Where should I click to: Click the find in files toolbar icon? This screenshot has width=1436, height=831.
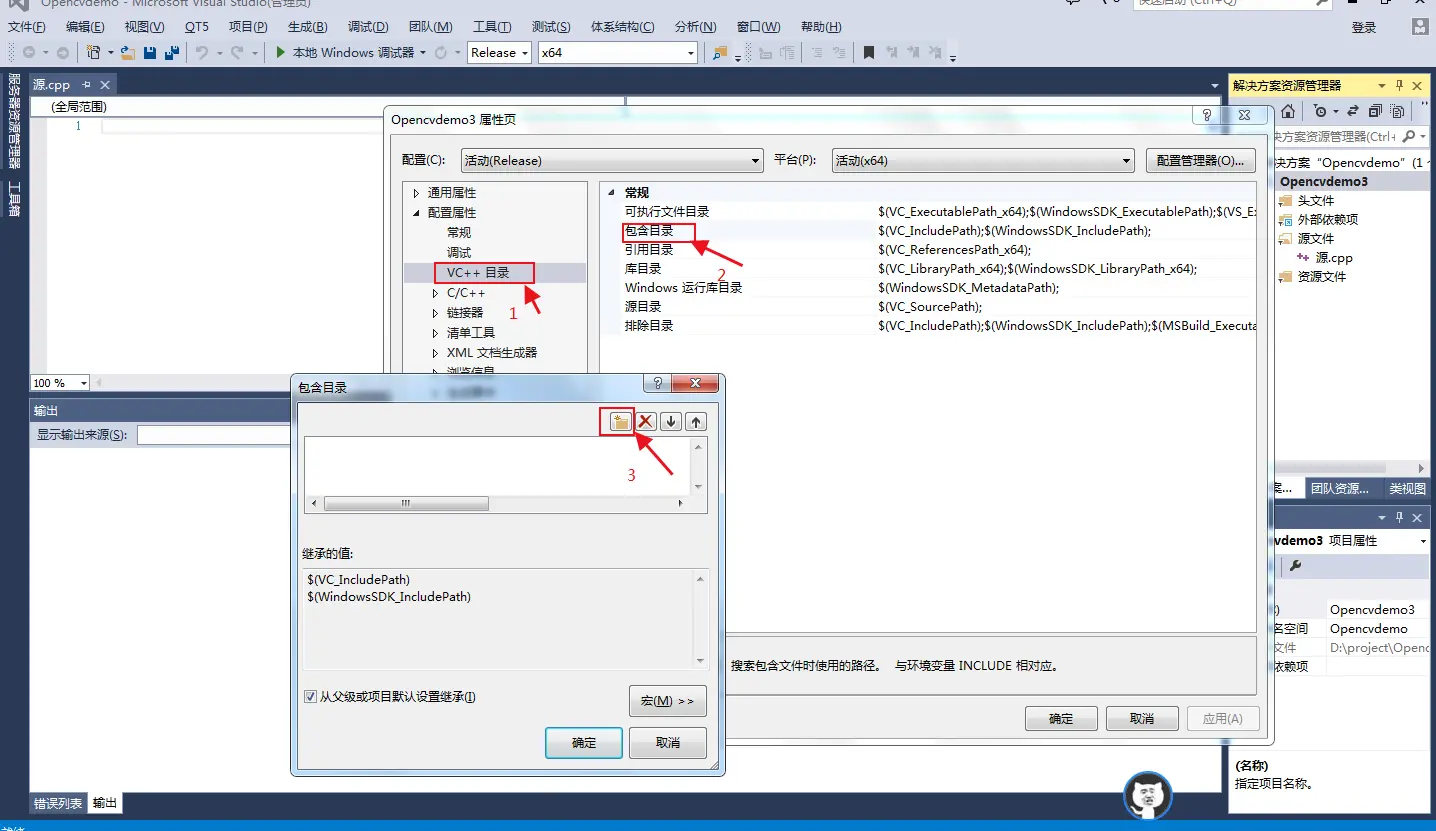tap(720, 52)
